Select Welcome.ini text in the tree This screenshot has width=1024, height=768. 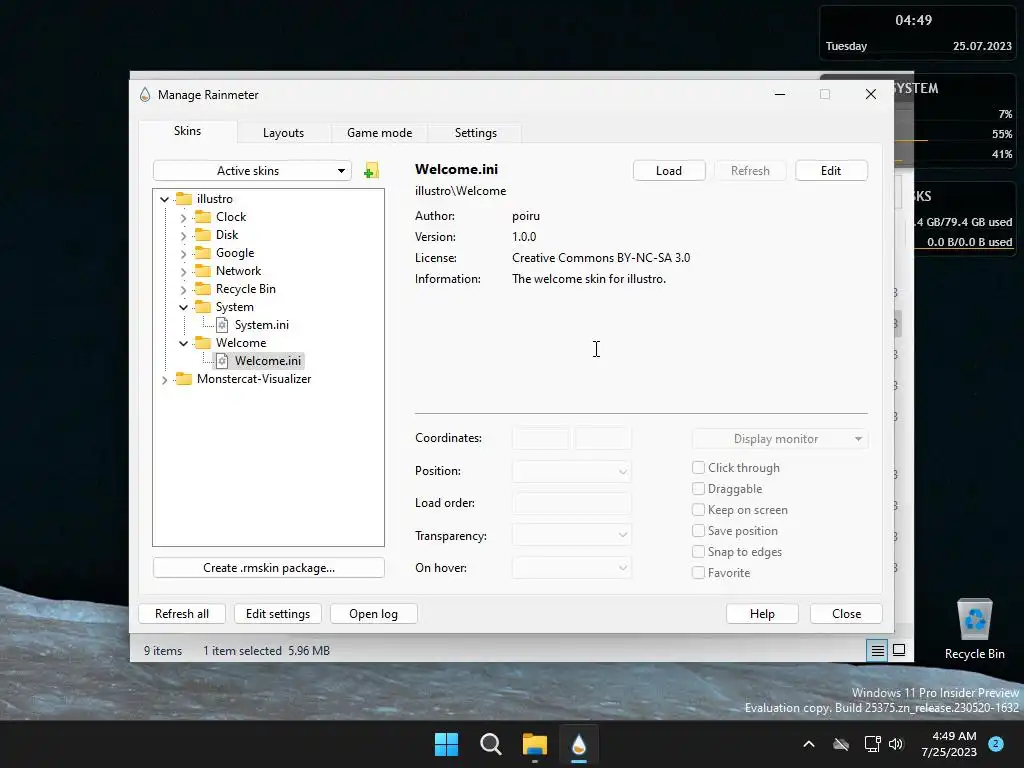click(268, 360)
